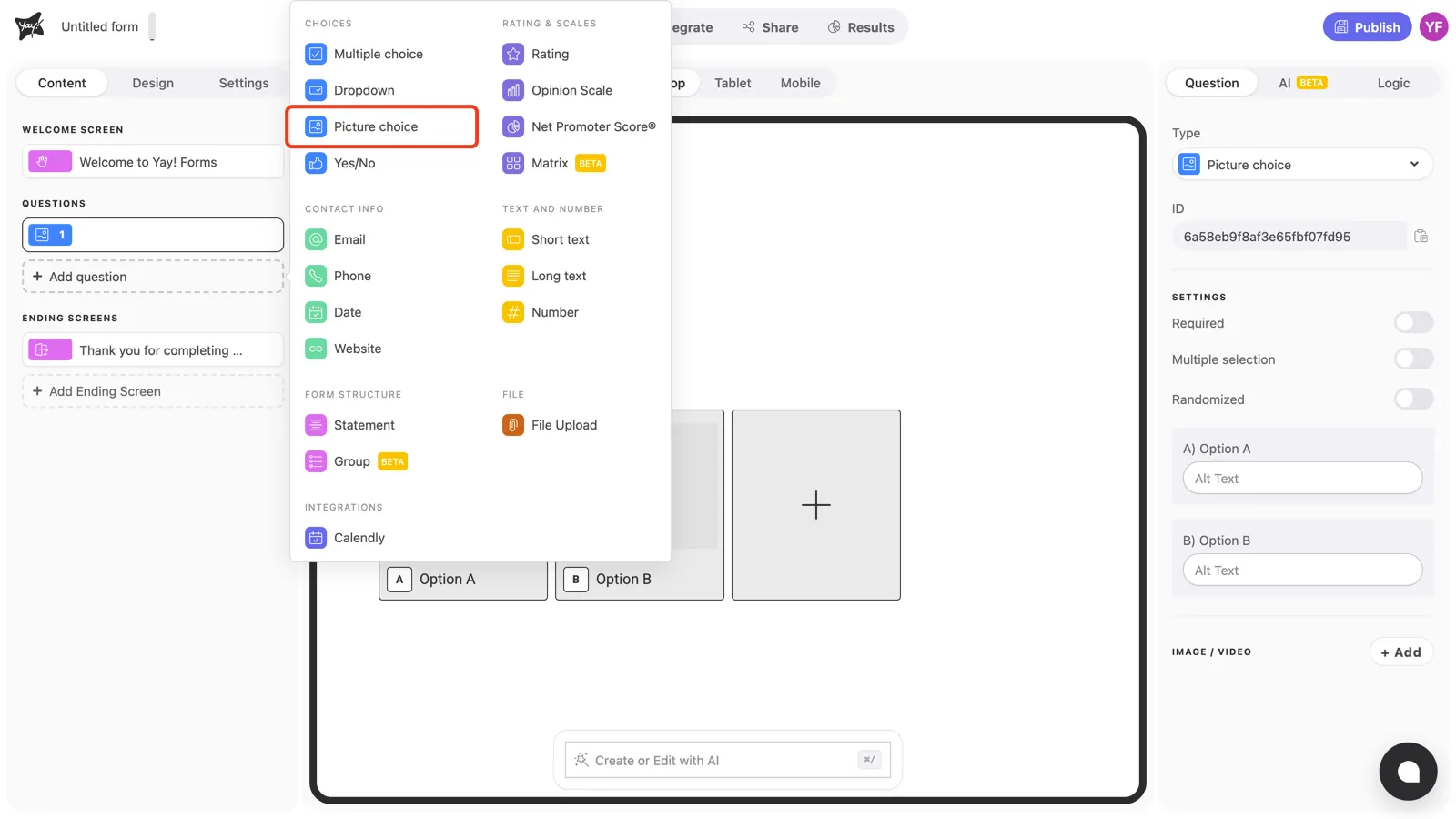Copy the question ID with clipboard icon
This screenshot has height=819, width=1456.
(1421, 237)
